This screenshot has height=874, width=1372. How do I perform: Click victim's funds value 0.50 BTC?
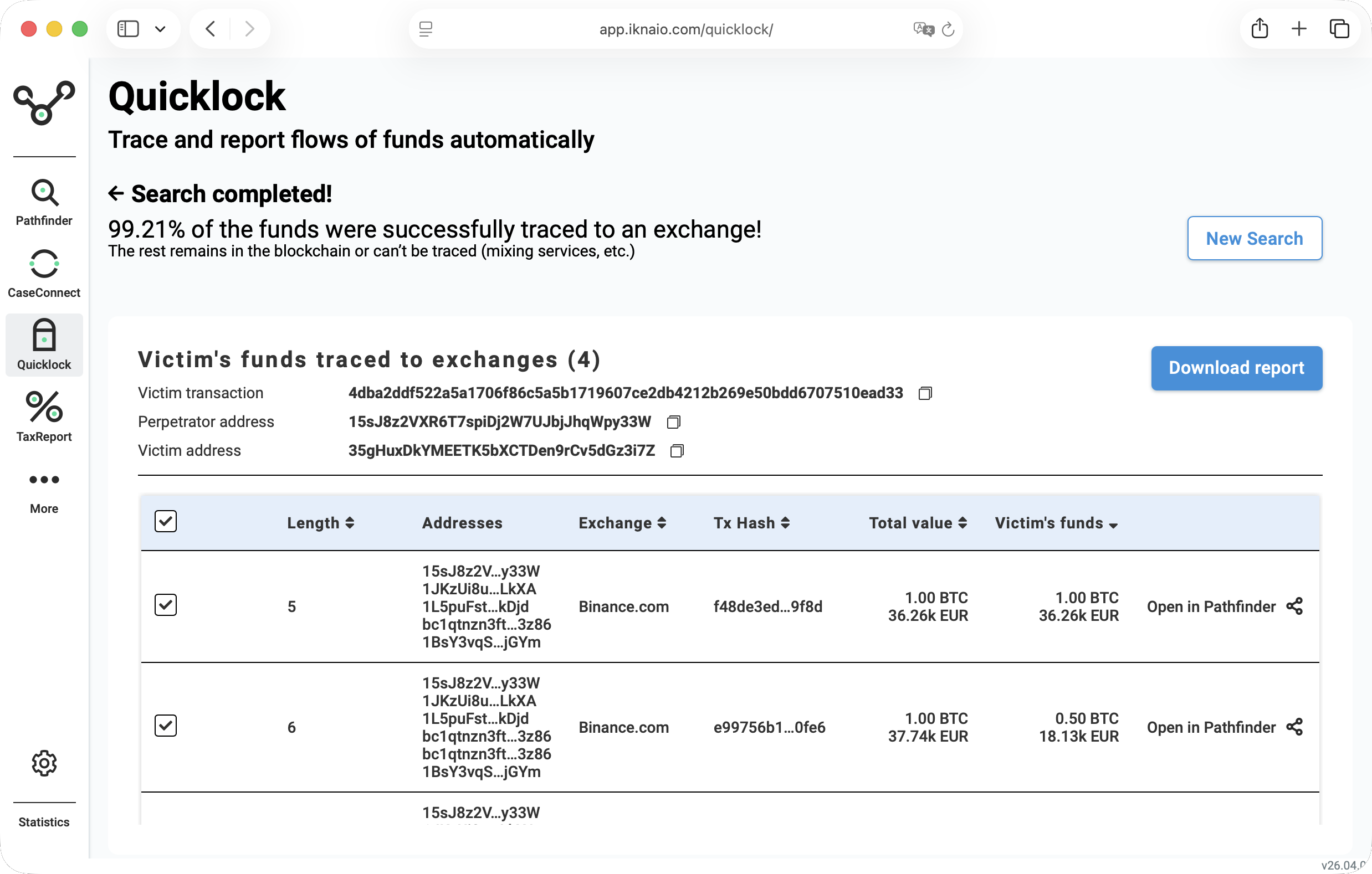[1087, 718]
